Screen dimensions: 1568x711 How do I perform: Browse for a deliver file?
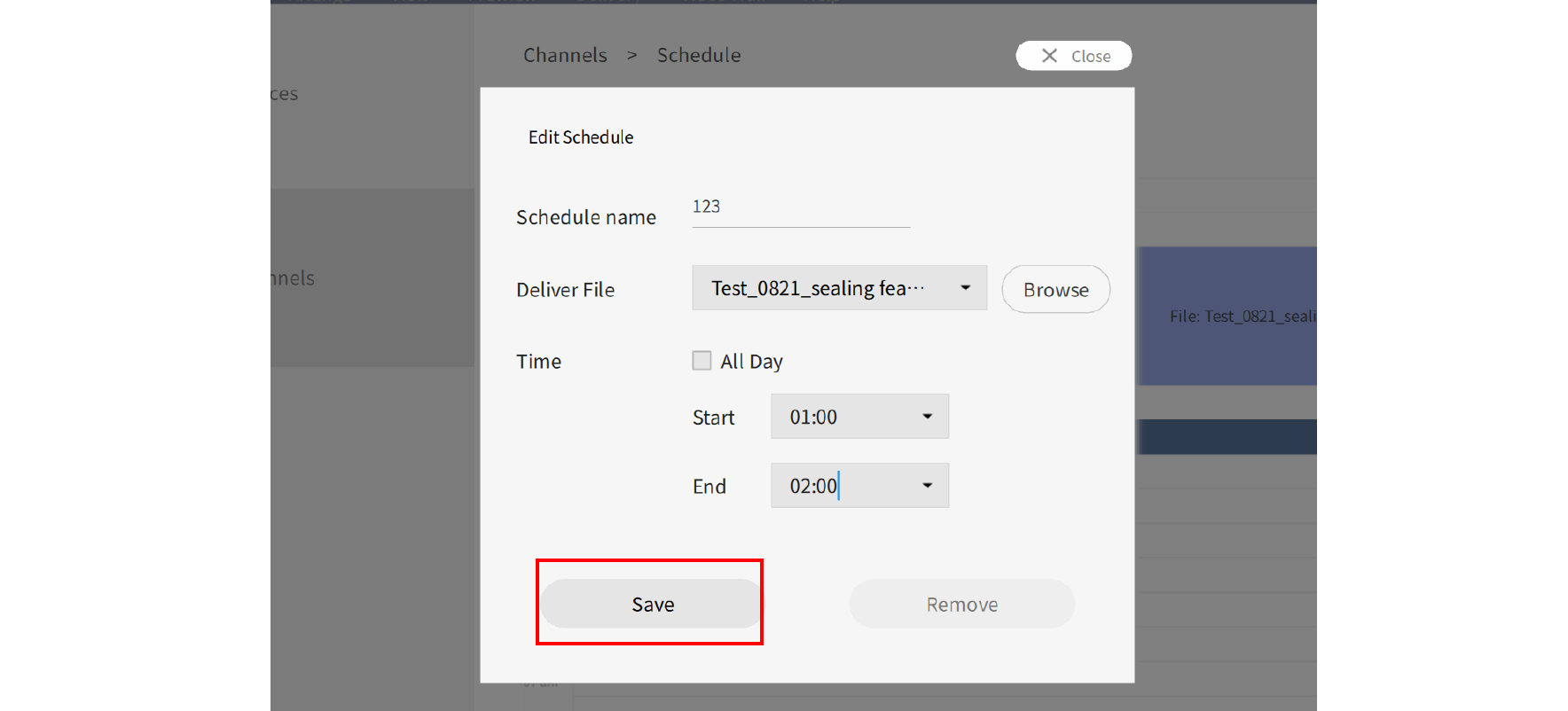point(1055,290)
